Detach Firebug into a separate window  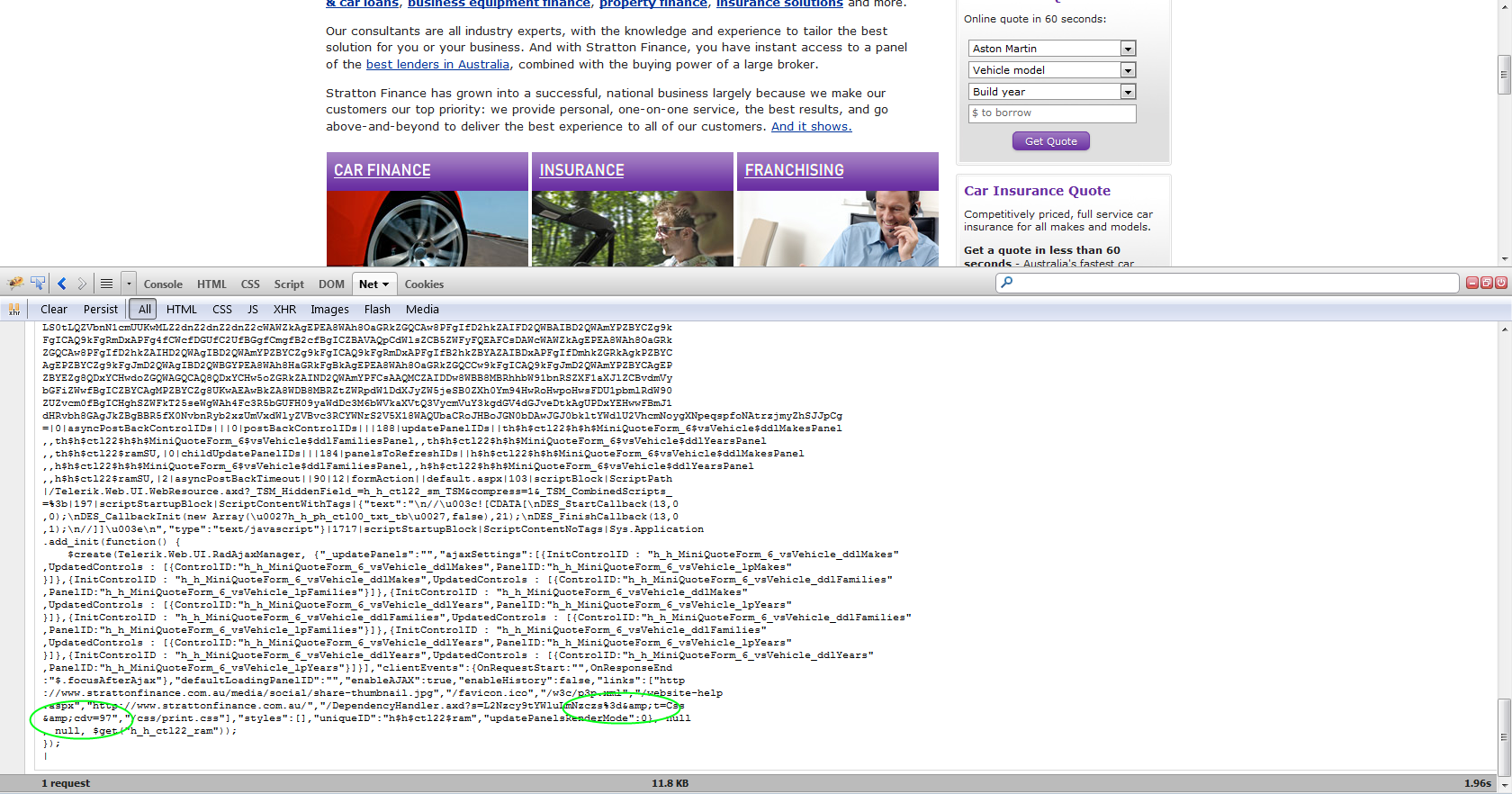coord(1487,283)
